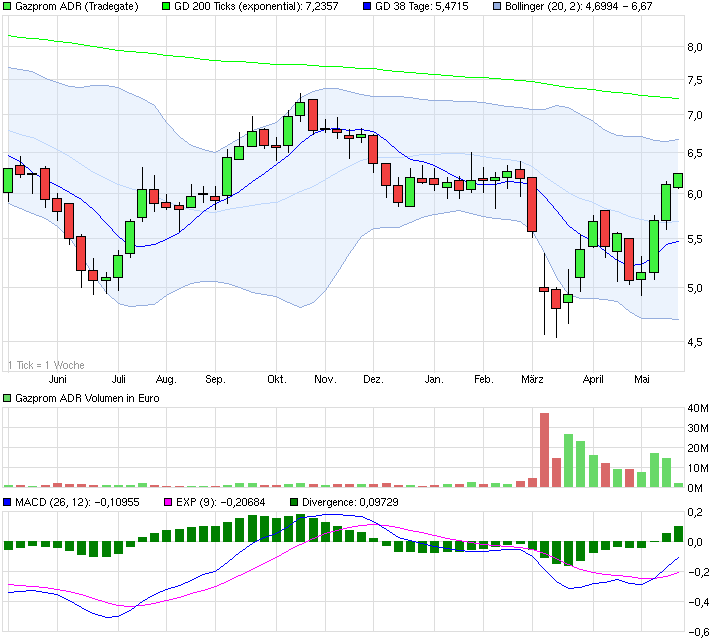
Task: Click the 'Feb.' month label
Action: coord(483,379)
